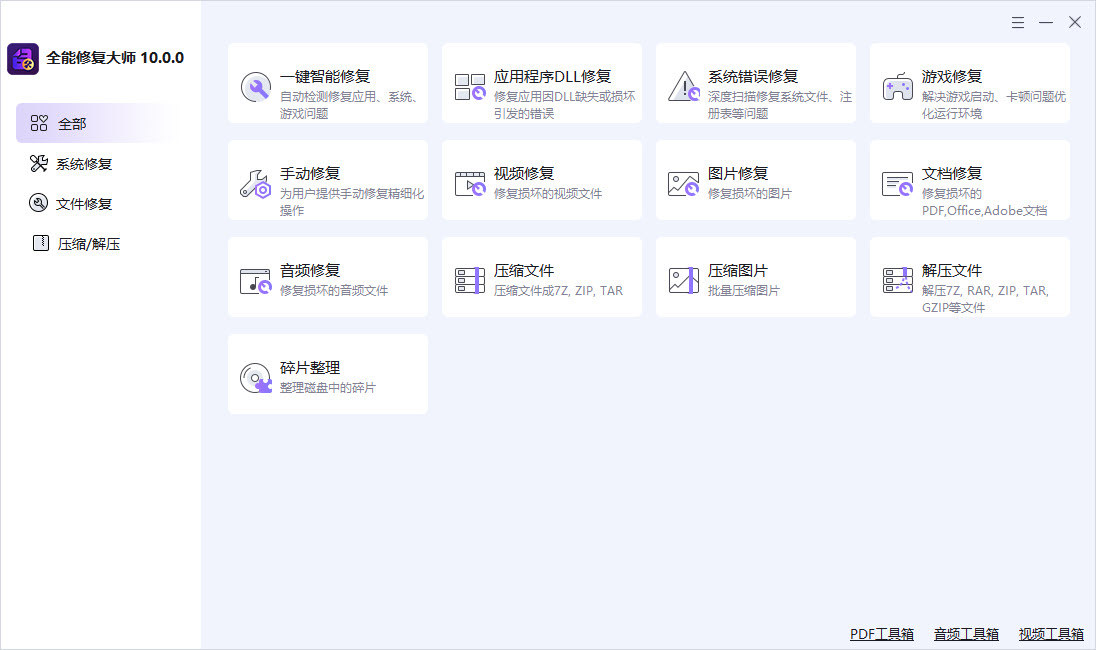Click the 视频修复 clapperboard icon
Image resolution: width=1096 pixels, height=650 pixels.
(470, 185)
